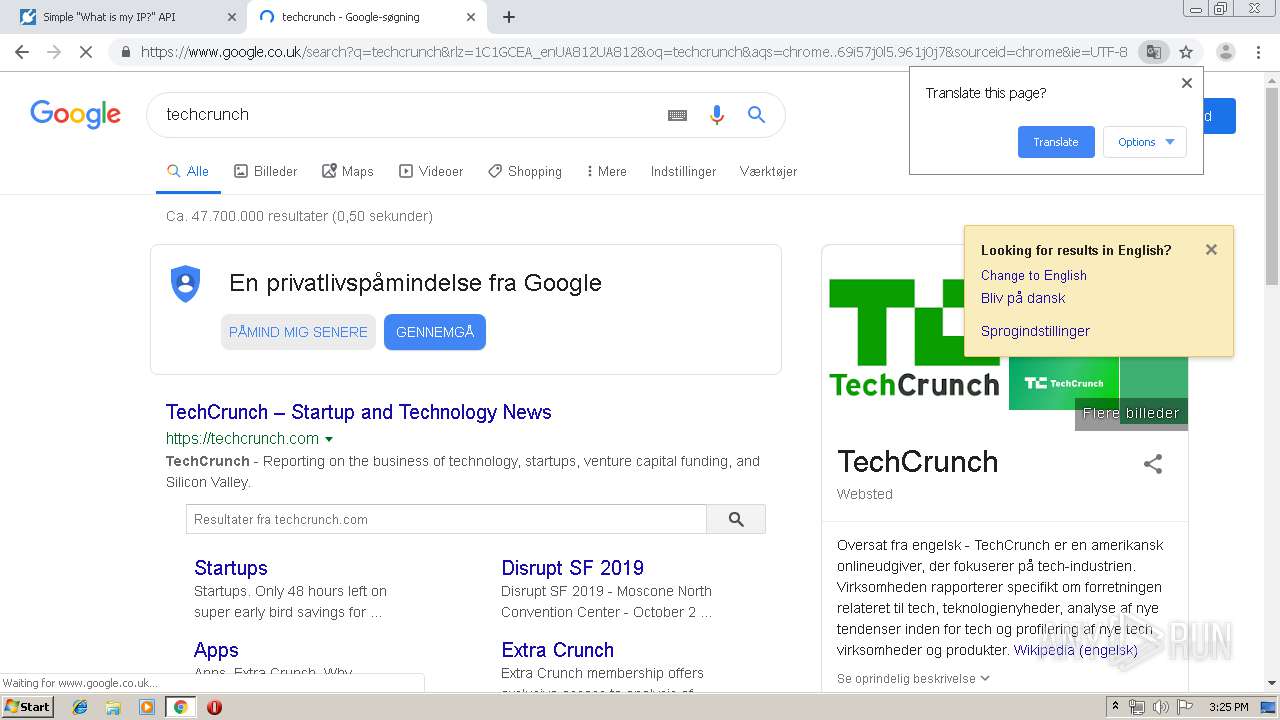Open TechCrunch – Startup and Technology News result

pyautogui.click(x=359, y=412)
